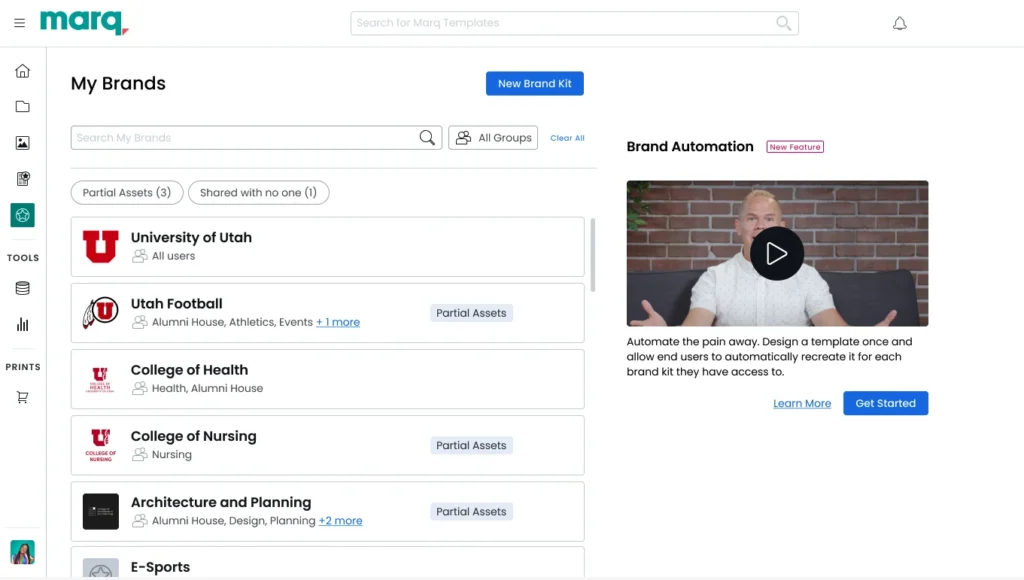Open the Prints shopping cart icon
The height and width of the screenshot is (580, 1024).
coord(22,397)
